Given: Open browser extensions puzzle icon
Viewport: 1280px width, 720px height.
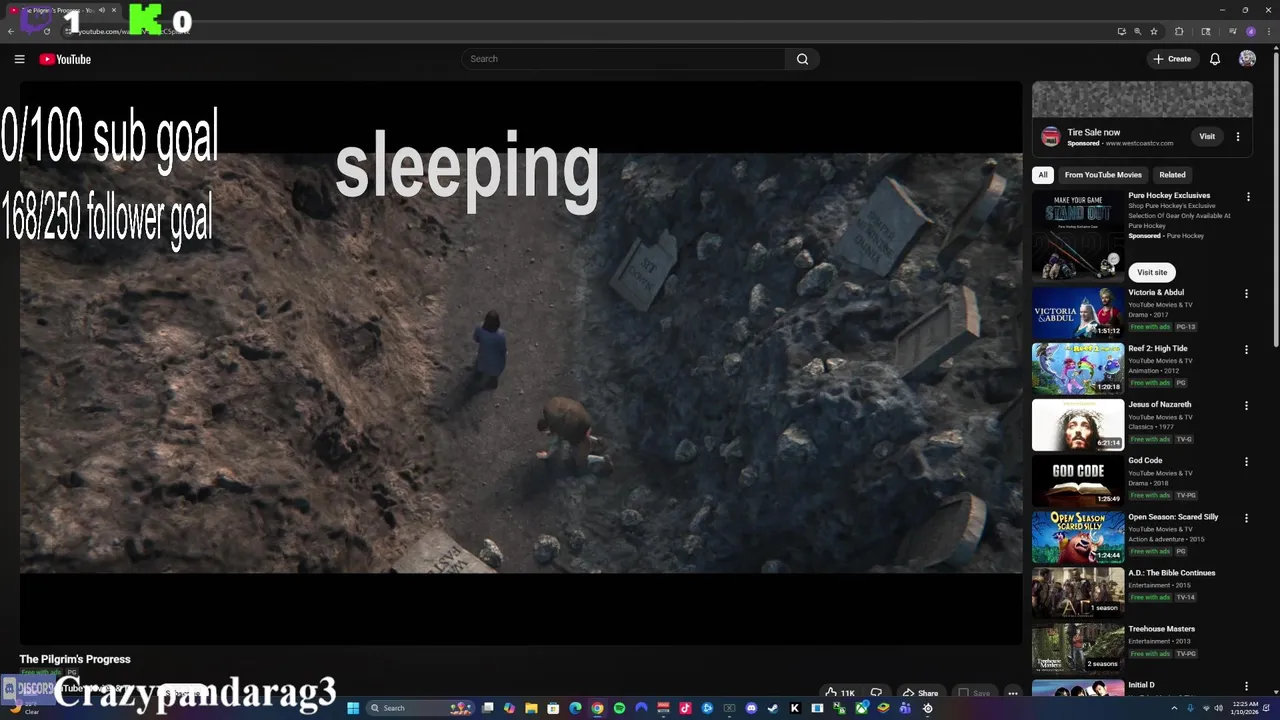Looking at the screenshot, I should click(1179, 31).
